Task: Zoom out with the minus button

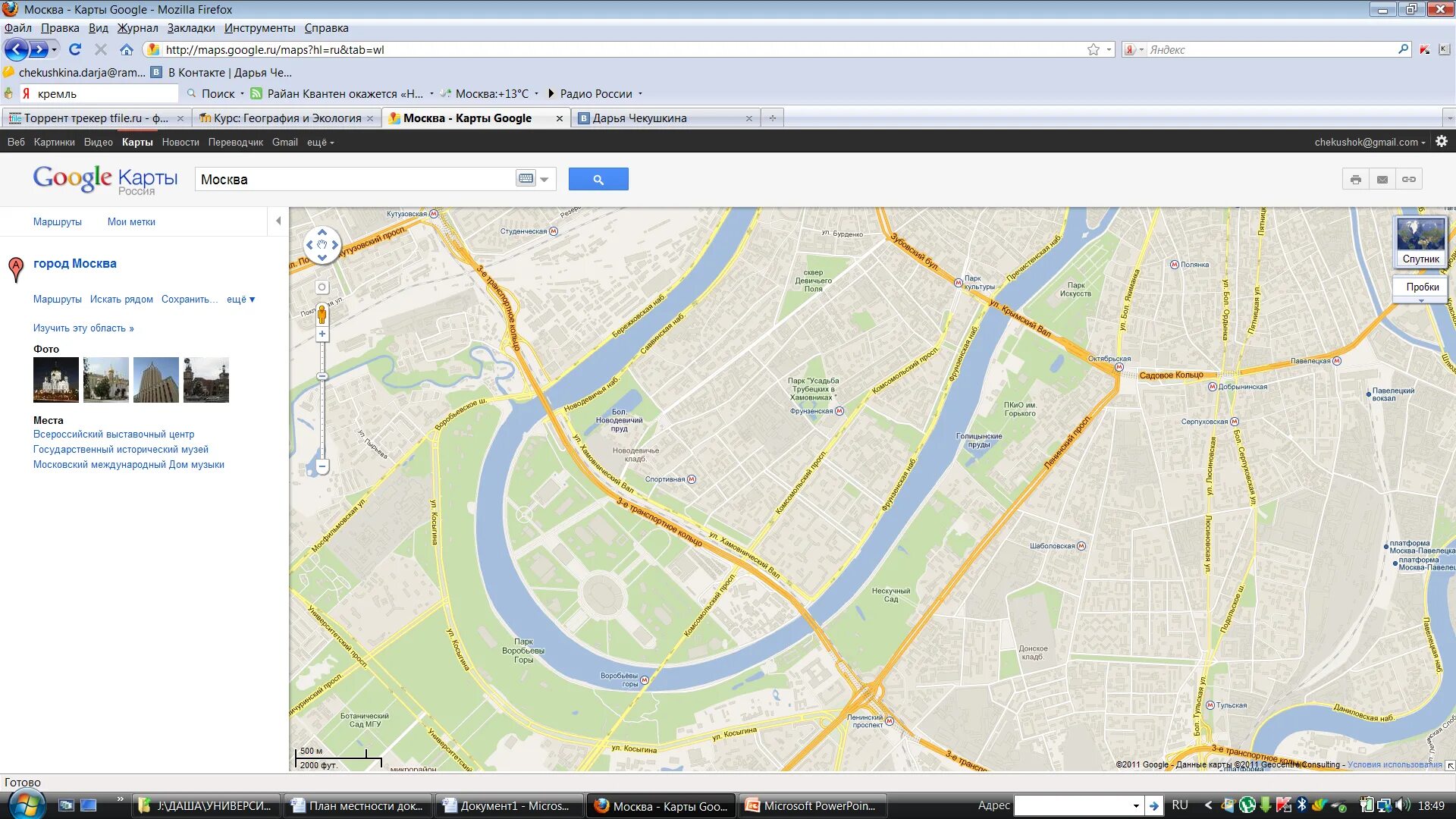Action: click(322, 466)
